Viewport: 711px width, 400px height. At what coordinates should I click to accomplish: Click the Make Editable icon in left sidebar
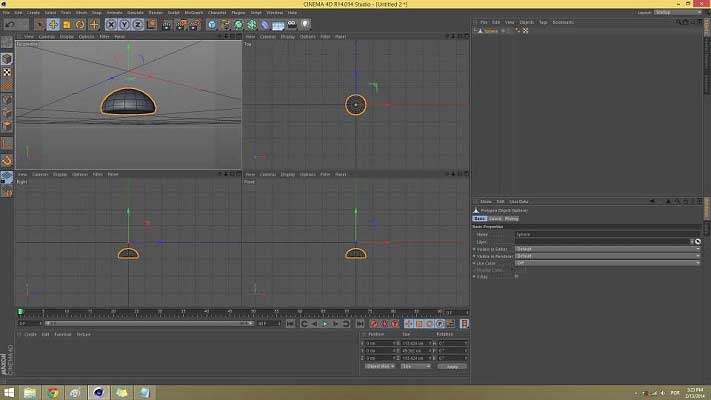tap(7, 44)
